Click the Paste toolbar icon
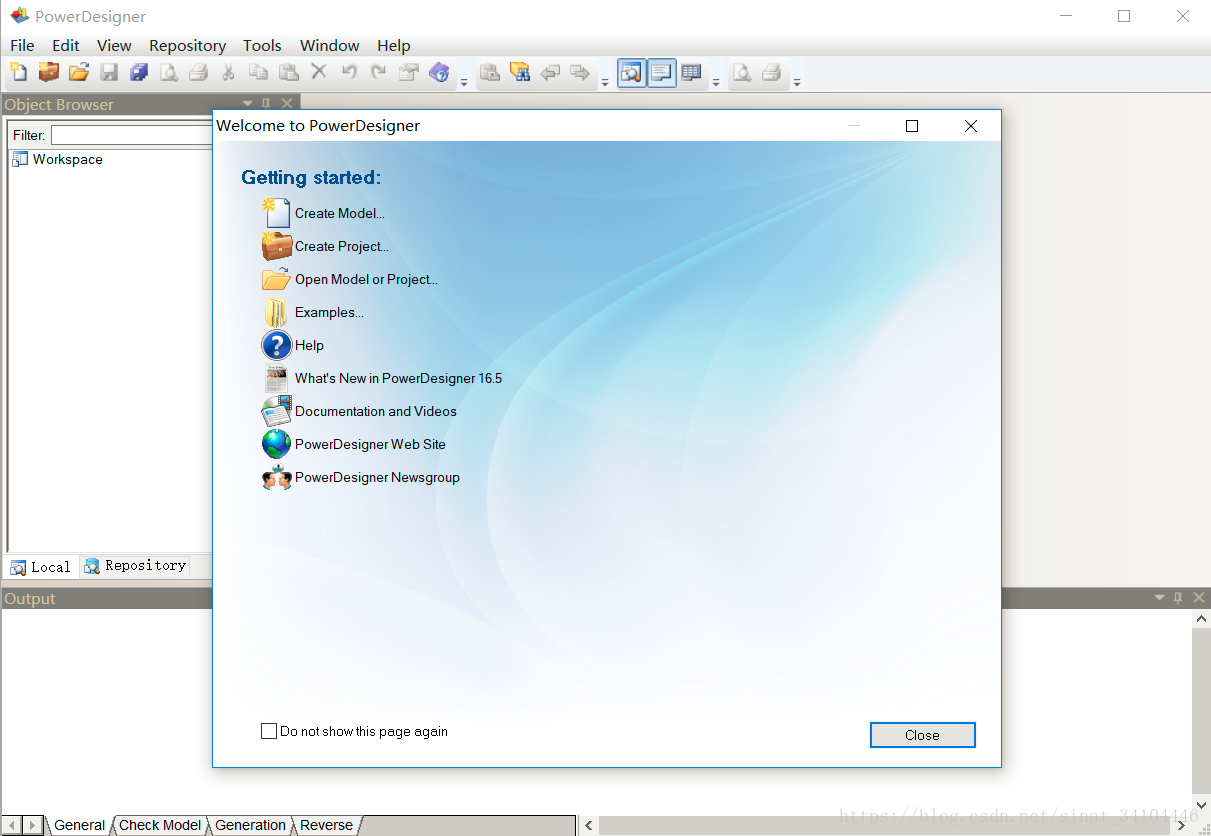Screen dimensions: 1211x836 289,72
